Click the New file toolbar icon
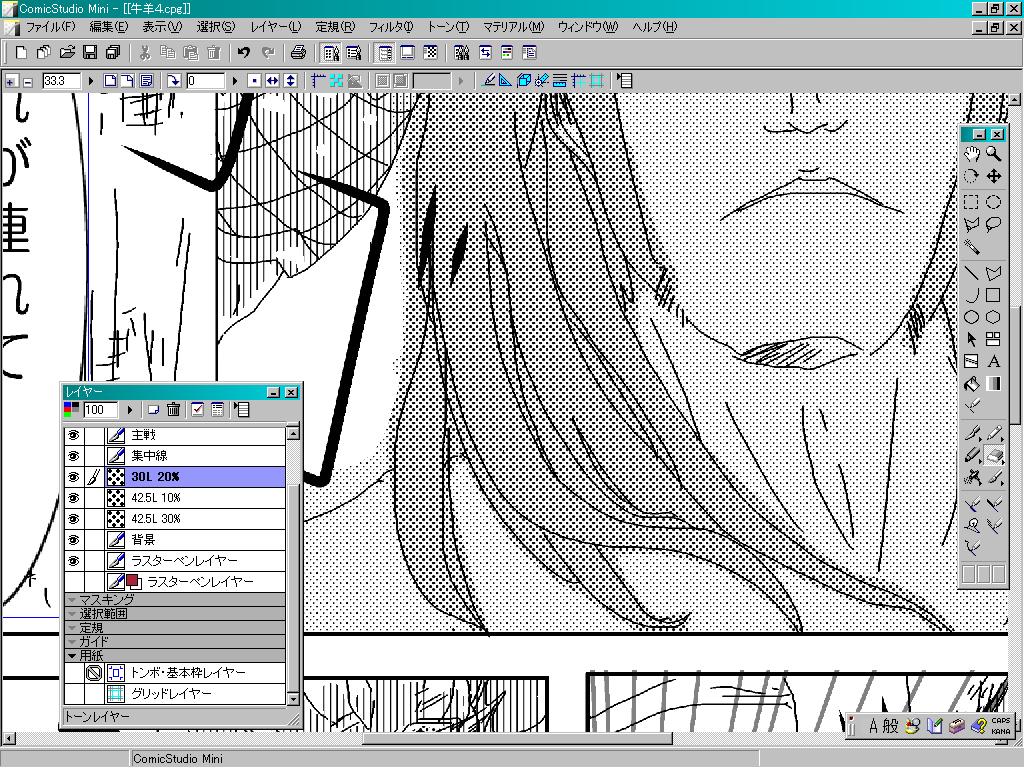The height and width of the screenshot is (768, 1024). [21, 52]
